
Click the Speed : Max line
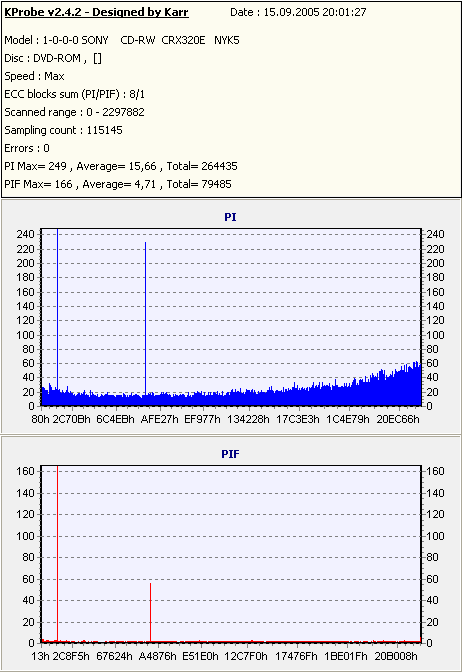pyautogui.click(x=34, y=76)
